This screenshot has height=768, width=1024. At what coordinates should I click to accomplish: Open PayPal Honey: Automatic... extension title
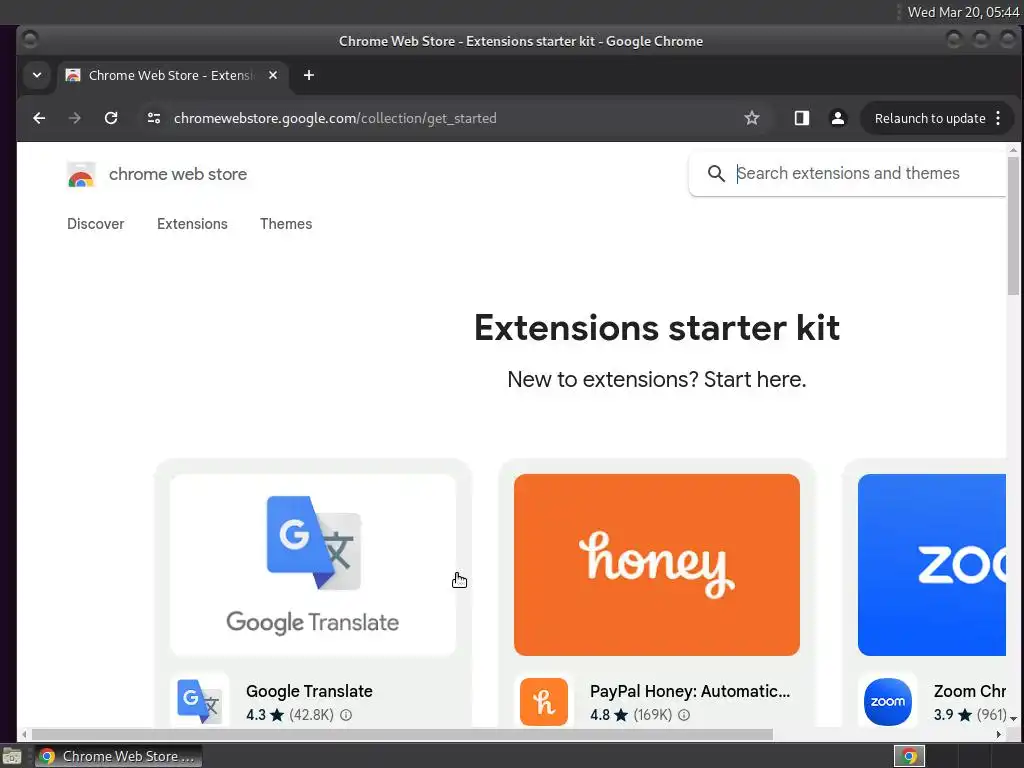[x=690, y=691]
